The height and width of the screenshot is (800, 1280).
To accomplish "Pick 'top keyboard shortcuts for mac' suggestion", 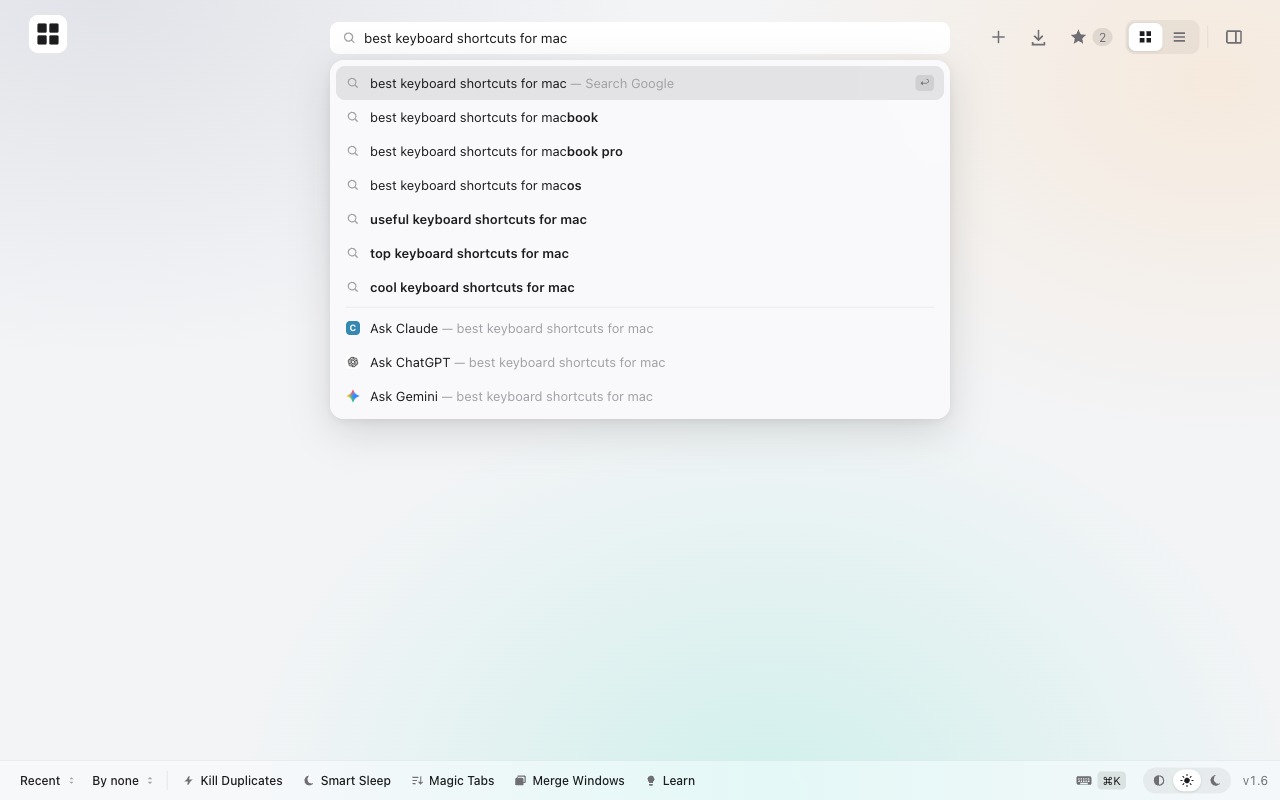I will 640,253.
